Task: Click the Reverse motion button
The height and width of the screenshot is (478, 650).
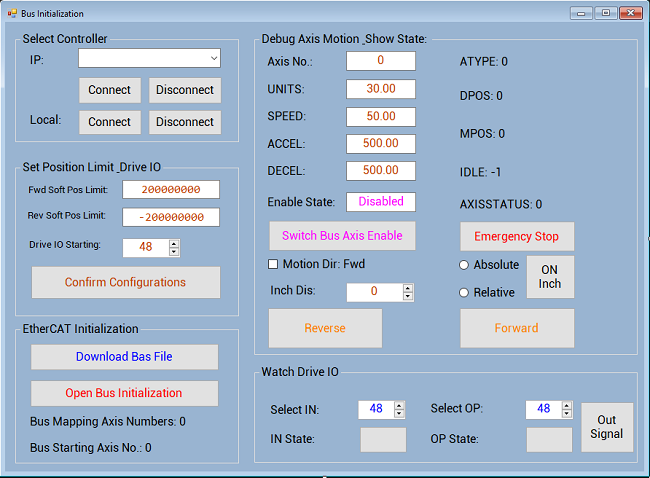Action: tap(325, 328)
